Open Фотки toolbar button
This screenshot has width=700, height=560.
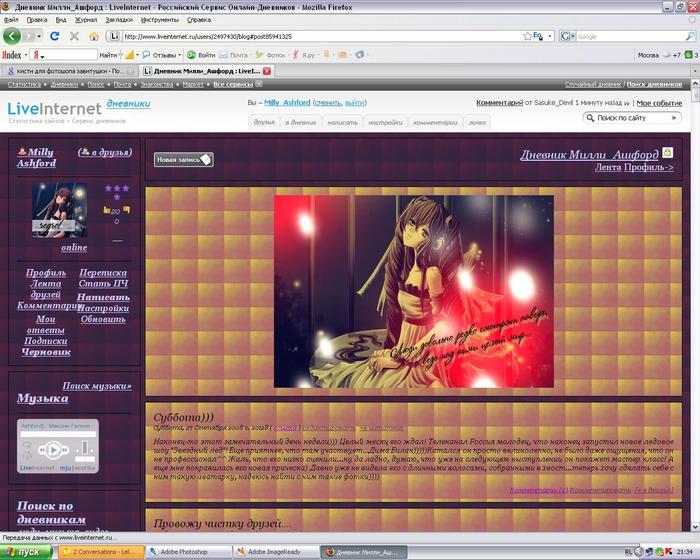[x=270, y=55]
